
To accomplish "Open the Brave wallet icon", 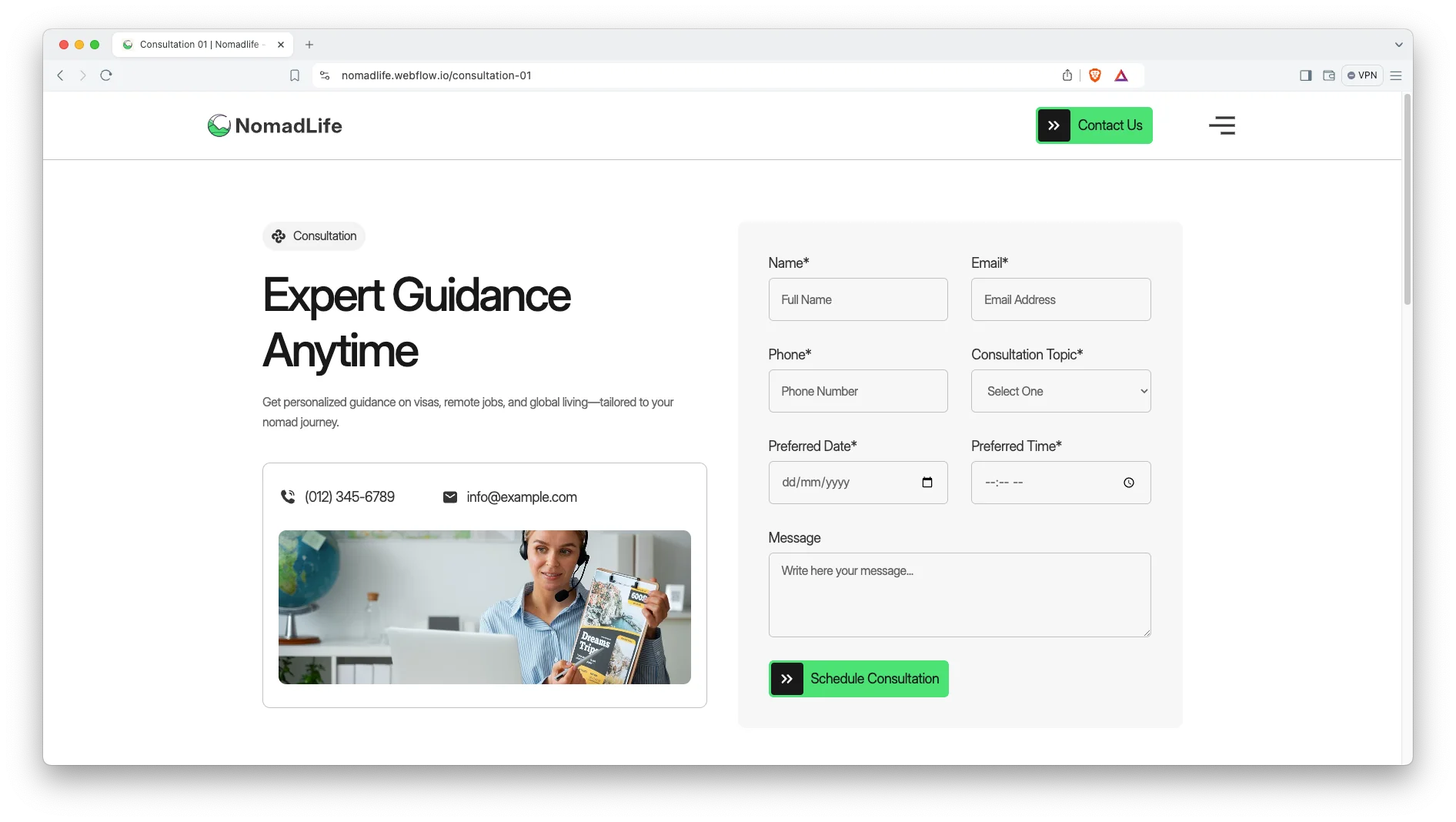I will 1328,75.
